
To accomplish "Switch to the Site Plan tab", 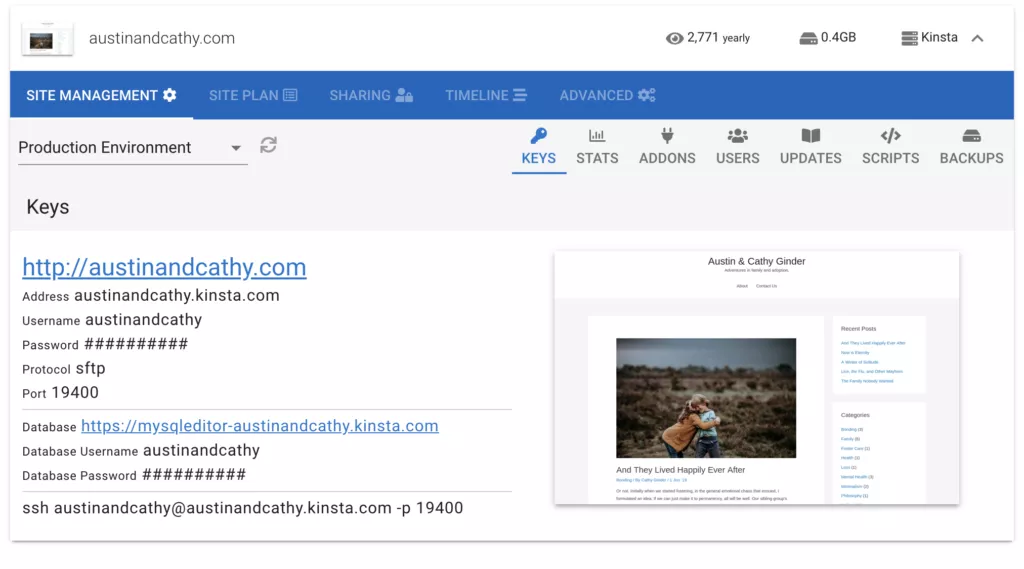I will pyautogui.click(x=253, y=95).
